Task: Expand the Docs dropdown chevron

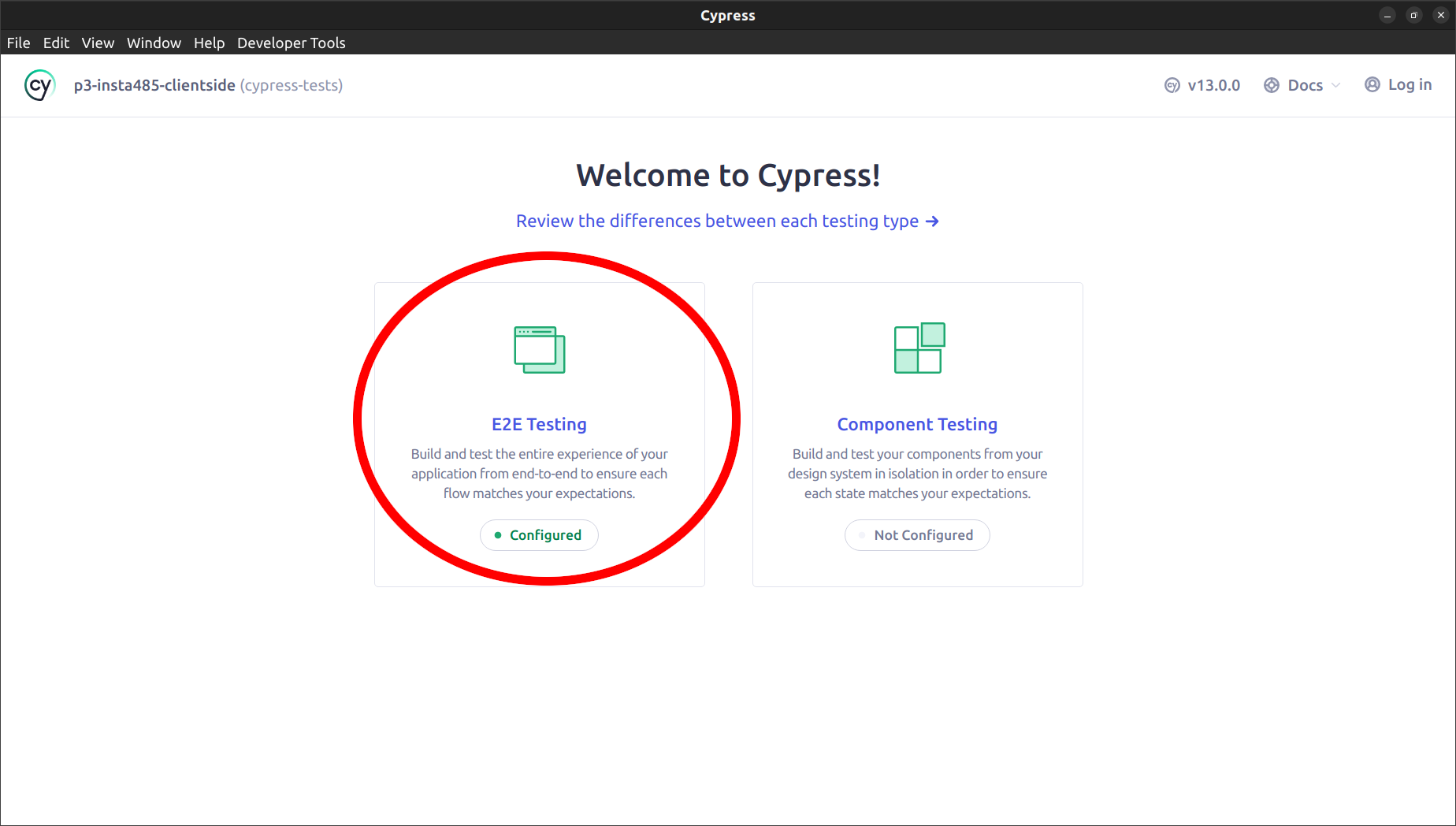Action: 1335,85
